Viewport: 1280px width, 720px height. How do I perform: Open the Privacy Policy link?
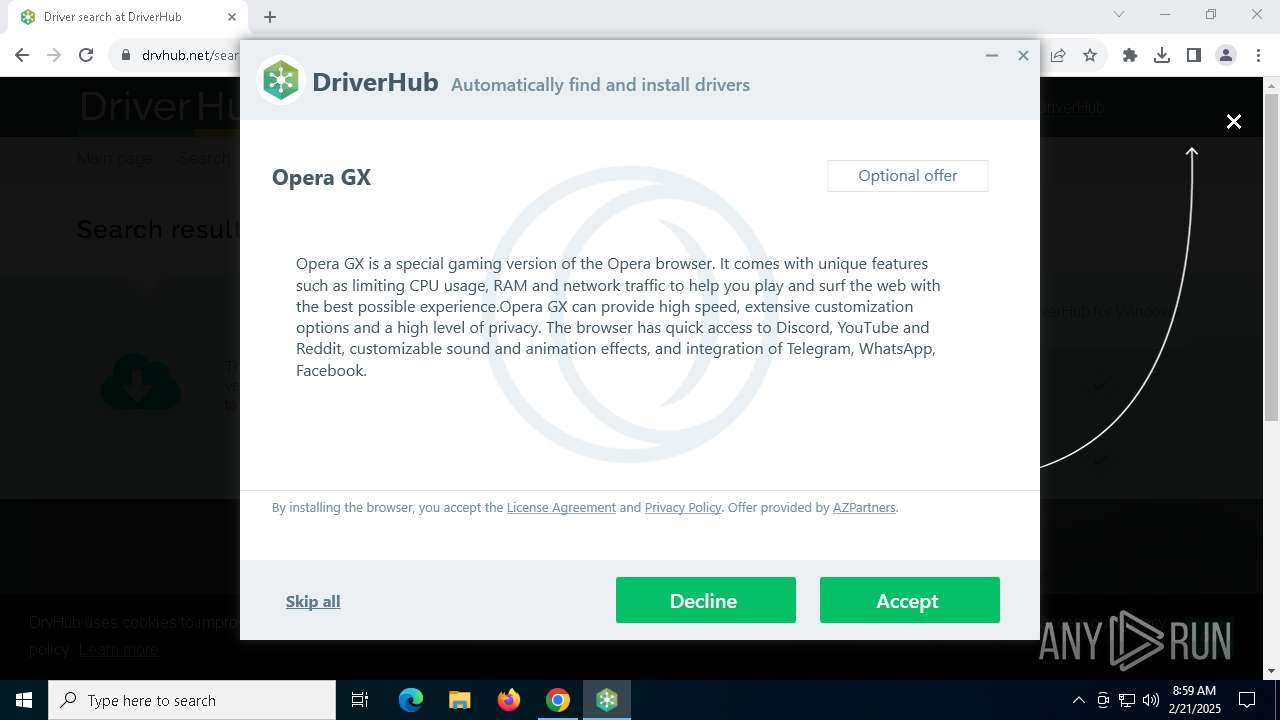tap(683, 507)
